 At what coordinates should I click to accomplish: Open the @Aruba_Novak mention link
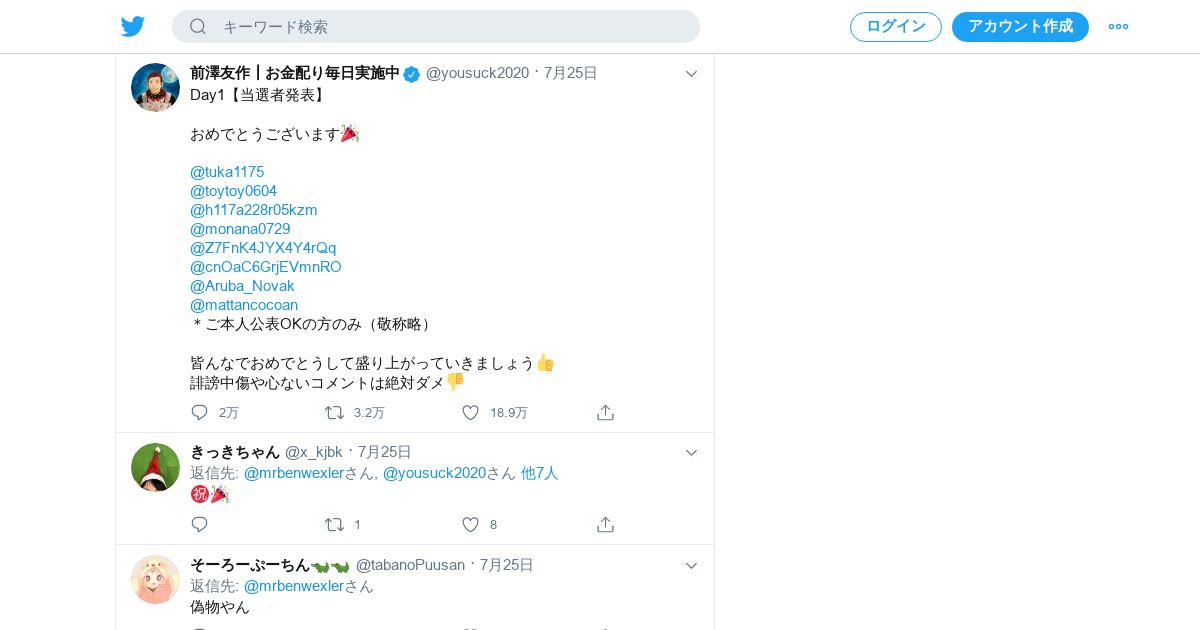242,286
